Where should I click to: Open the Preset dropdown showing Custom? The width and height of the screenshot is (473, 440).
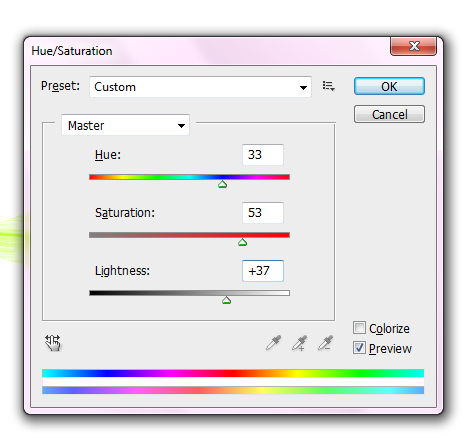[x=200, y=87]
